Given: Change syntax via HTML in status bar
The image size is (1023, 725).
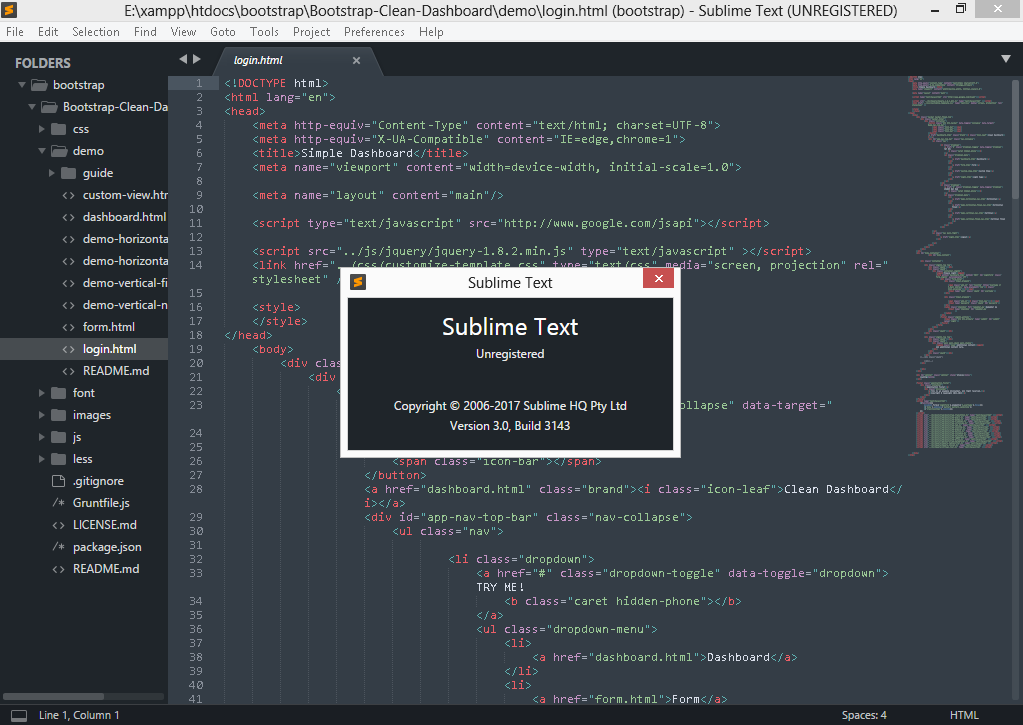Looking at the screenshot, I should tap(964, 715).
